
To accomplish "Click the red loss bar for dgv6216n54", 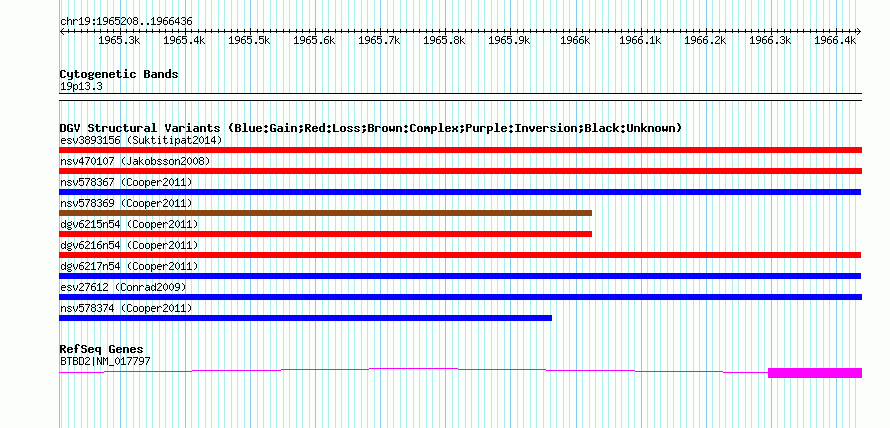I will pos(460,255).
